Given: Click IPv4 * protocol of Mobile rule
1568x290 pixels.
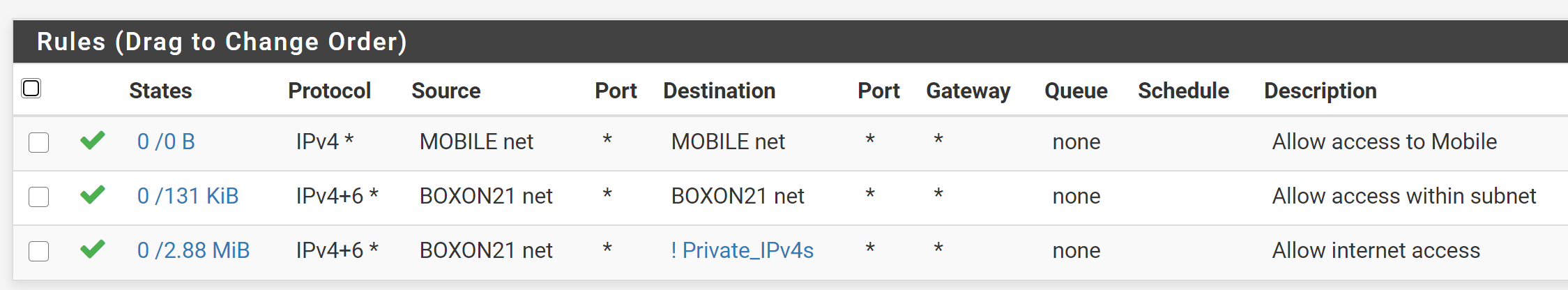Looking at the screenshot, I should tap(324, 142).
